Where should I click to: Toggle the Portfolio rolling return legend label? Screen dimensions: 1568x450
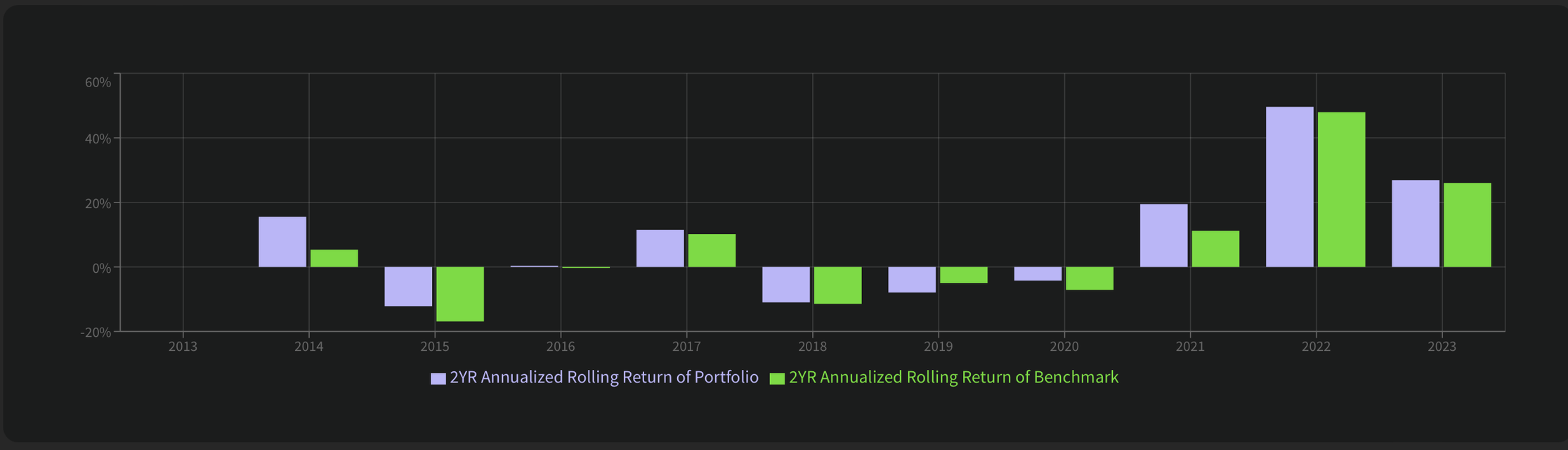coord(603,378)
